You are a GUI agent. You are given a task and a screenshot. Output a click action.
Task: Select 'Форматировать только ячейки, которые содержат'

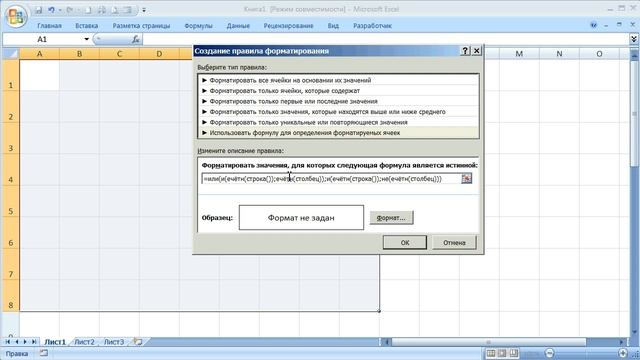[338, 91]
